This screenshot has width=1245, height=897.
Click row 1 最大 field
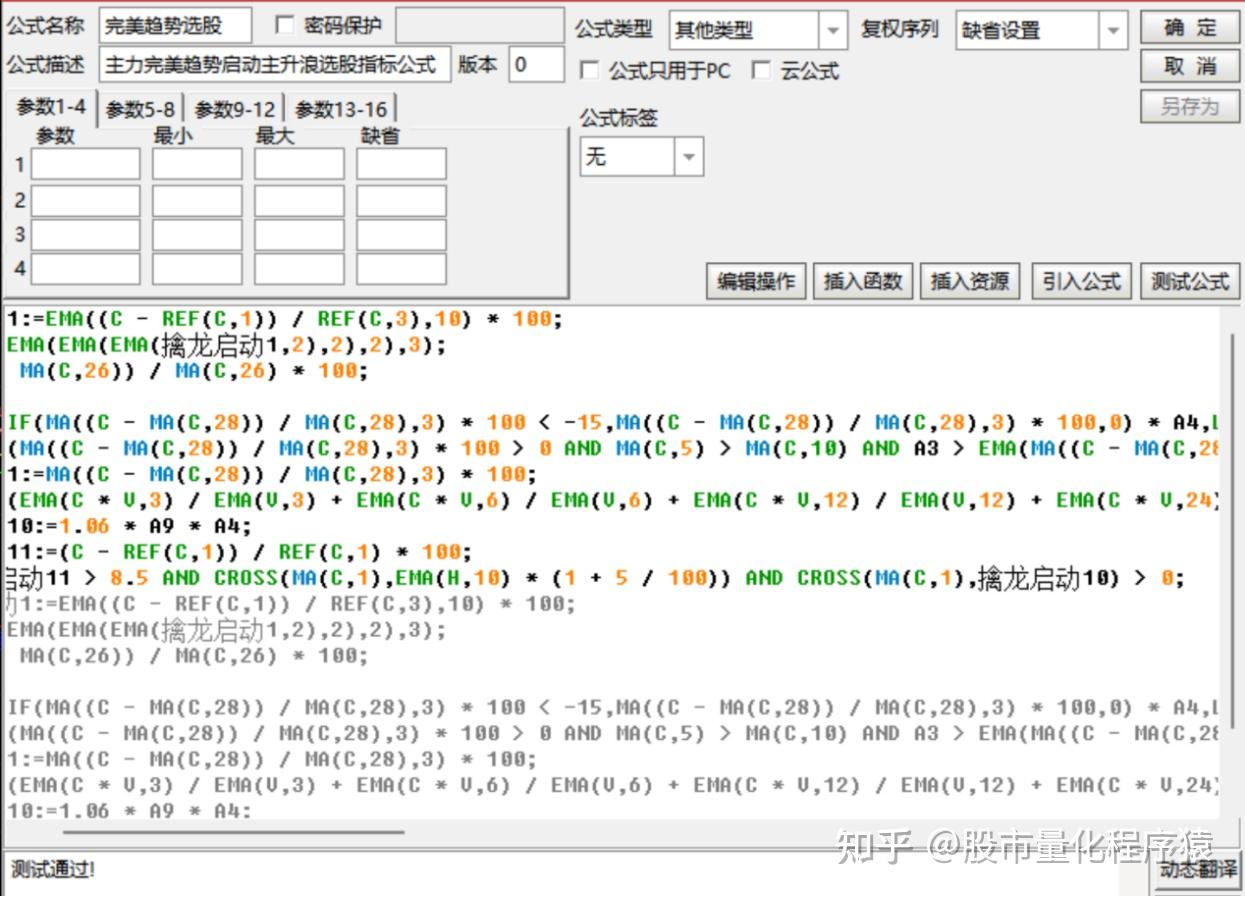299,164
